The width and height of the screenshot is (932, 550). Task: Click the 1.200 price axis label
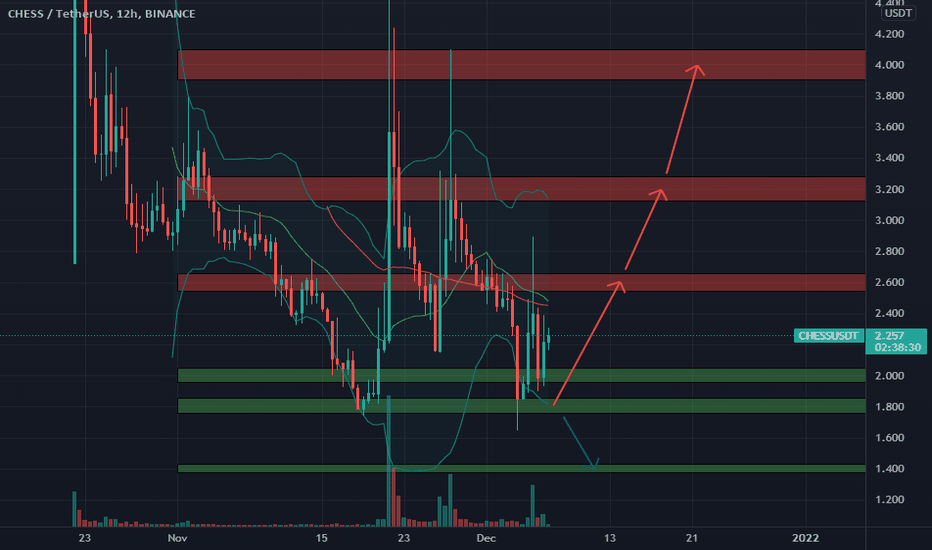889,499
